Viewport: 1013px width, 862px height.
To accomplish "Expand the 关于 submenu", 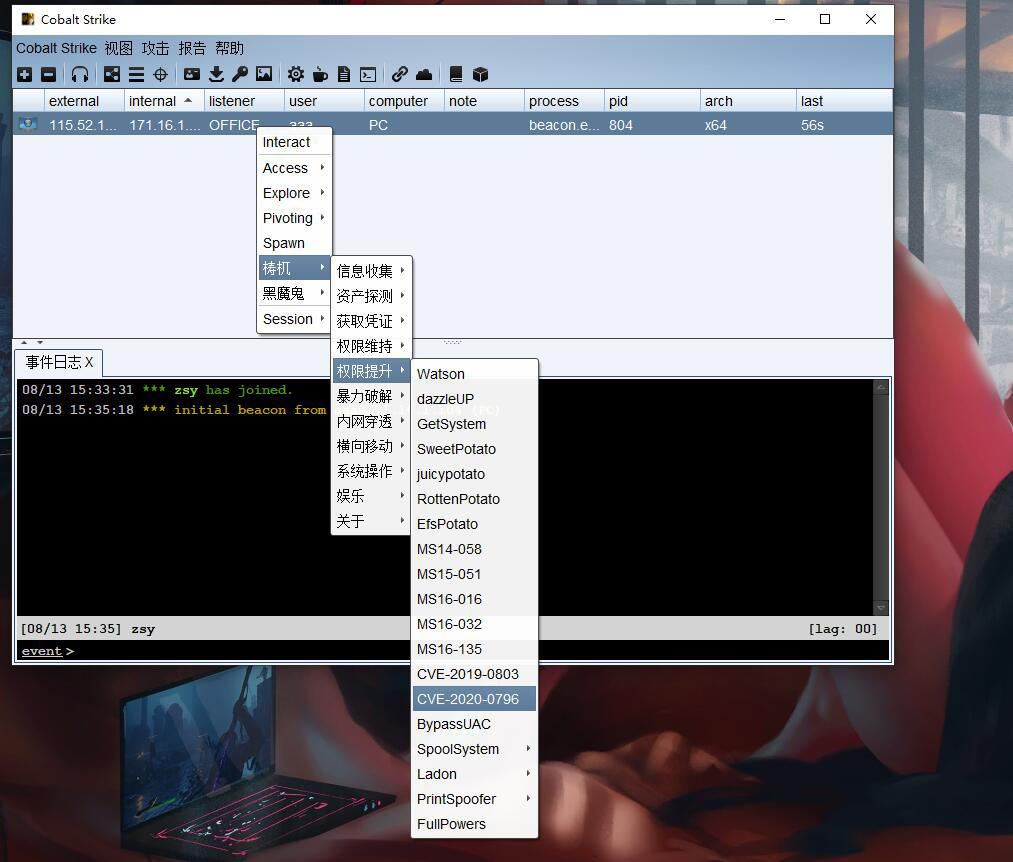I will click(x=371, y=521).
